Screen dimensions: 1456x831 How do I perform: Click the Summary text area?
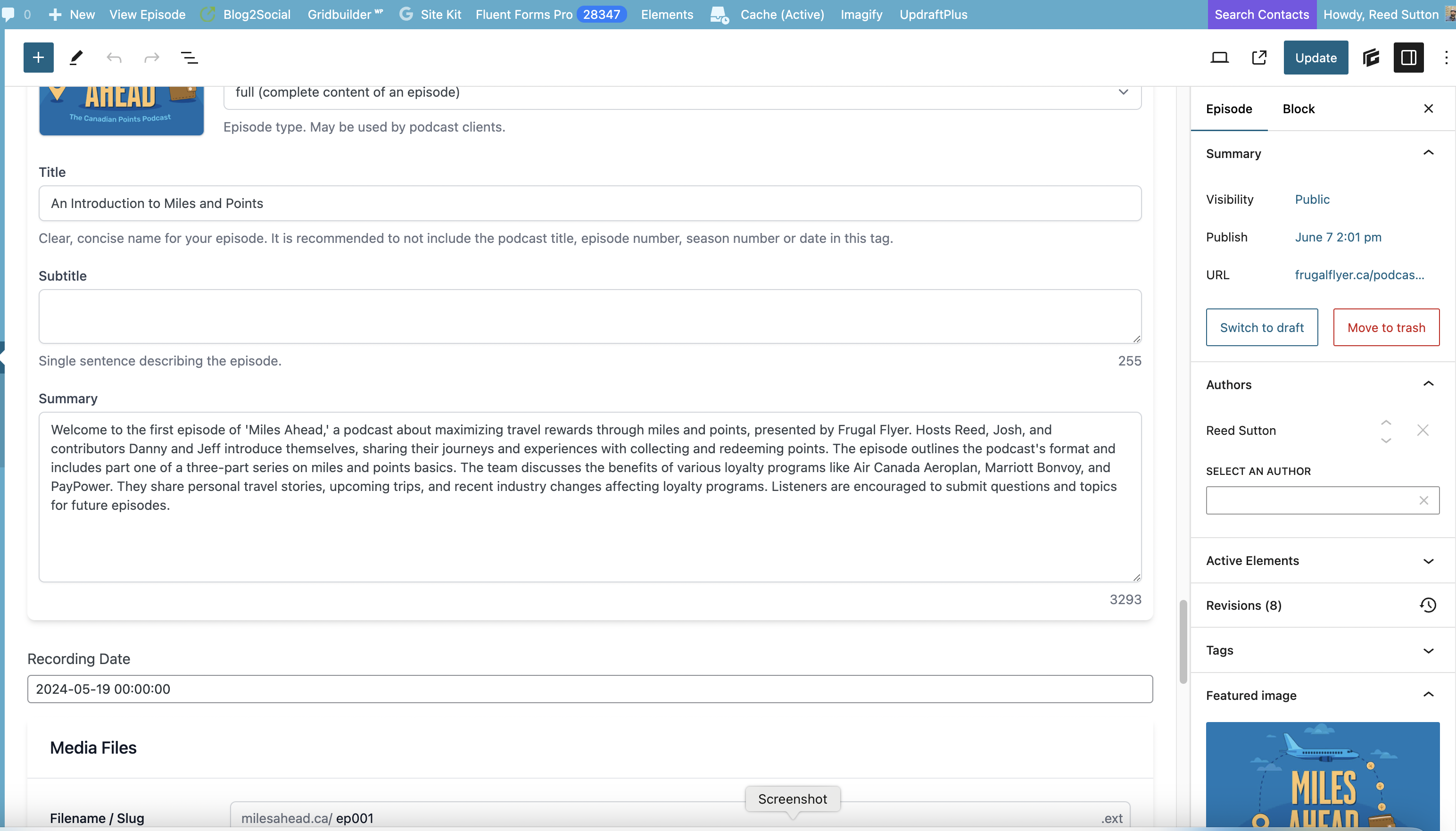click(x=590, y=497)
